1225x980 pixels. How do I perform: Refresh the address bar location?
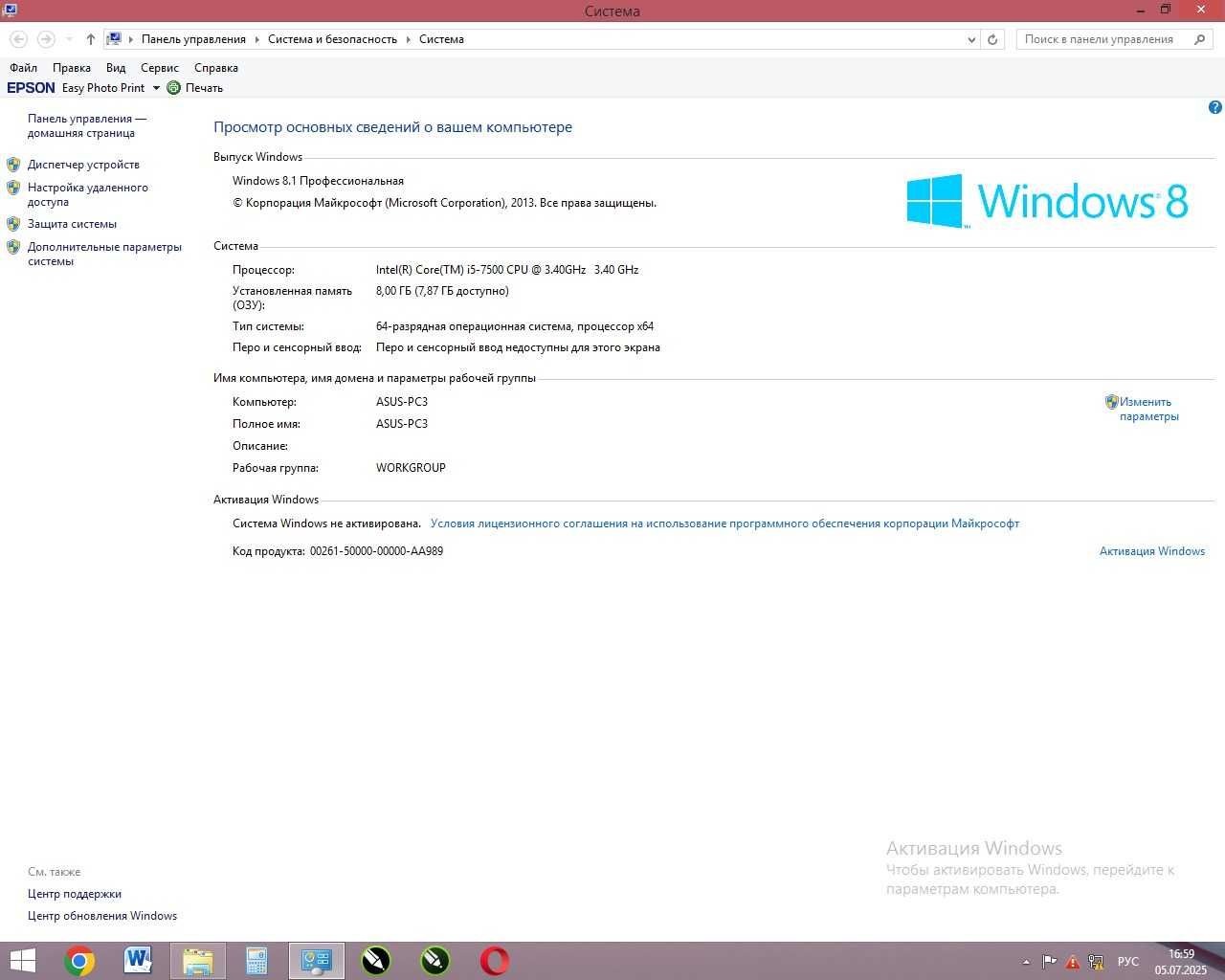pyautogui.click(x=992, y=39)
